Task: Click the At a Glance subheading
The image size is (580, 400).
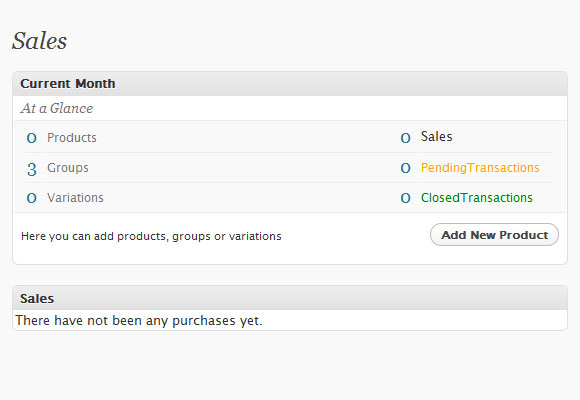Action: point(57,108)
